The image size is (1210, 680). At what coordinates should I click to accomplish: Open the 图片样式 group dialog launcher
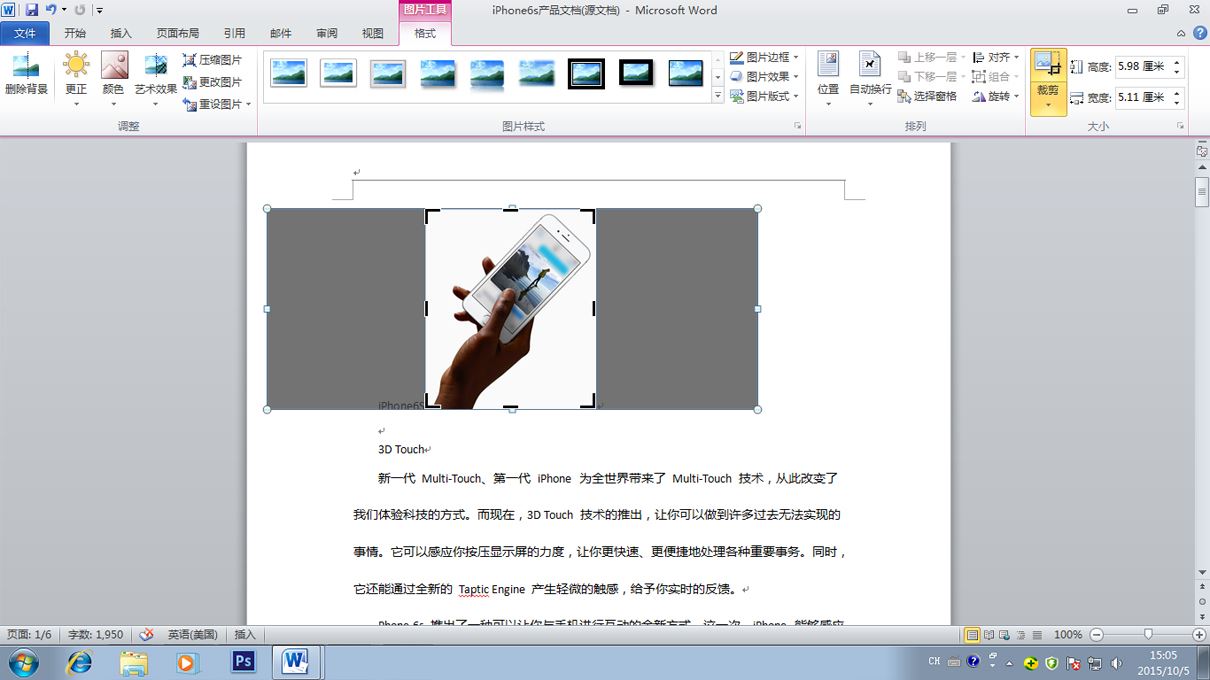[x=797, y=126]
